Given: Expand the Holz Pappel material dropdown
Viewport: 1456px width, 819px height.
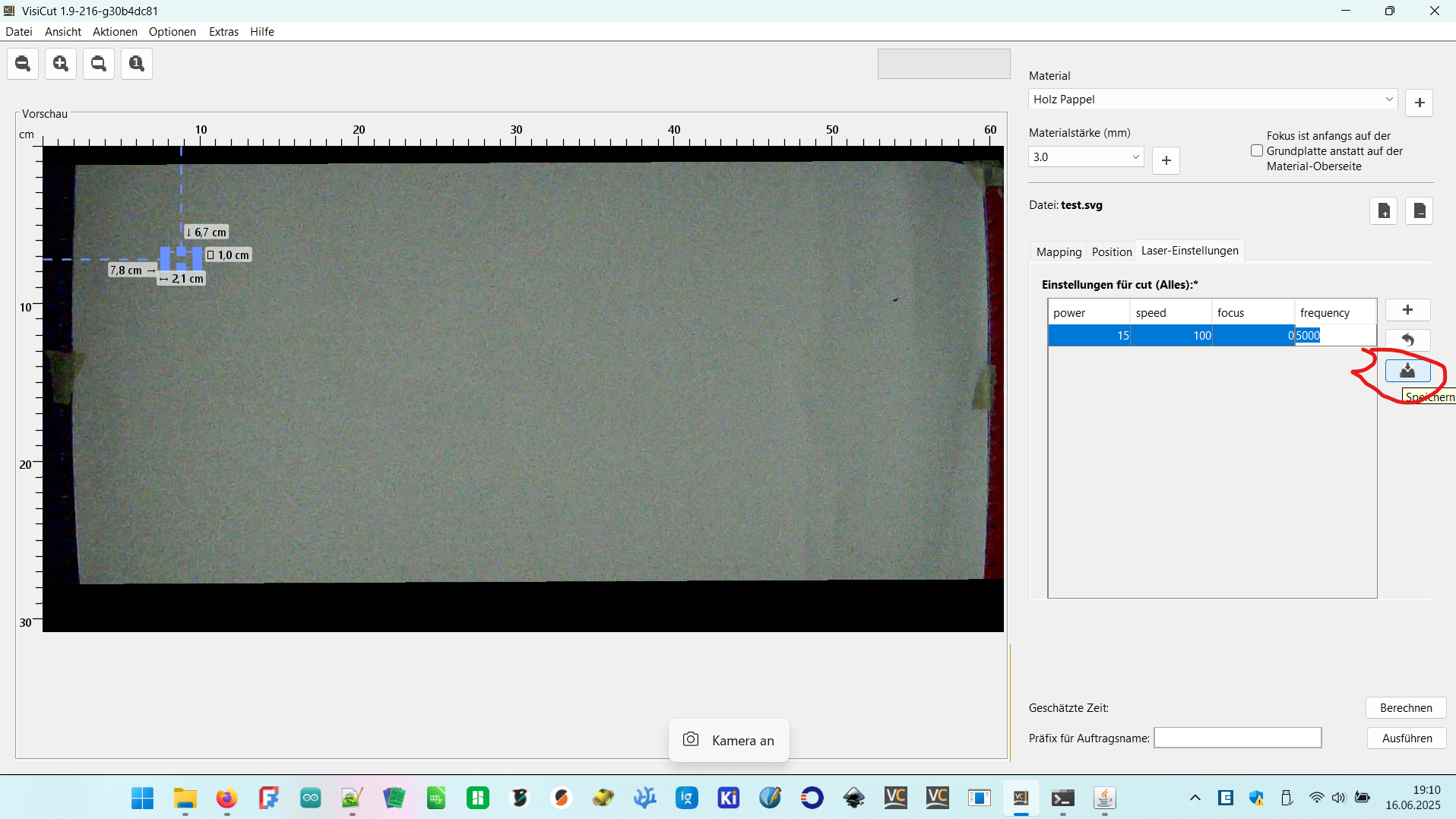Looking at the screenshot, I should pos(1213,100).
